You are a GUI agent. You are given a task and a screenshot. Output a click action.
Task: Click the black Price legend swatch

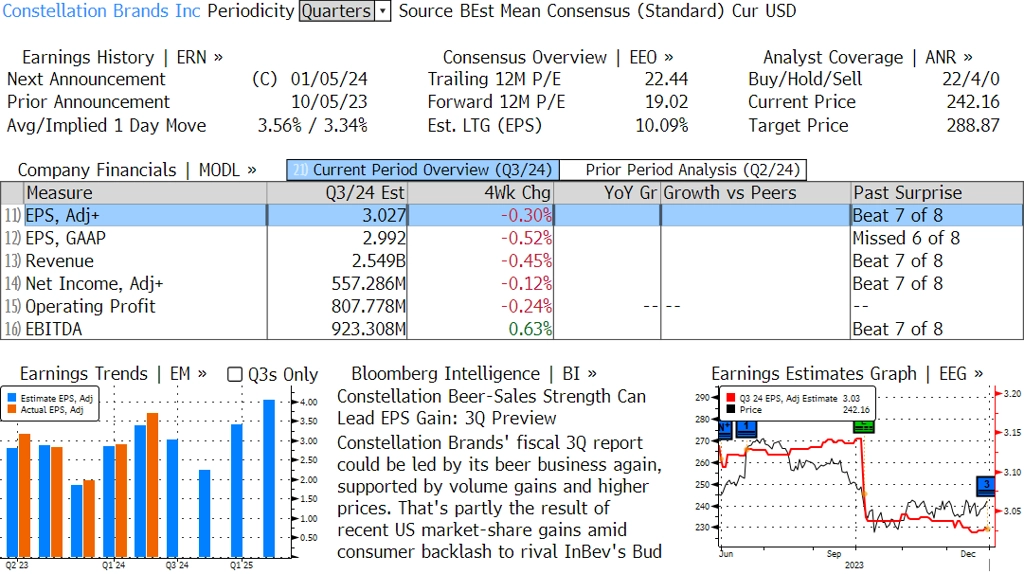730,409
